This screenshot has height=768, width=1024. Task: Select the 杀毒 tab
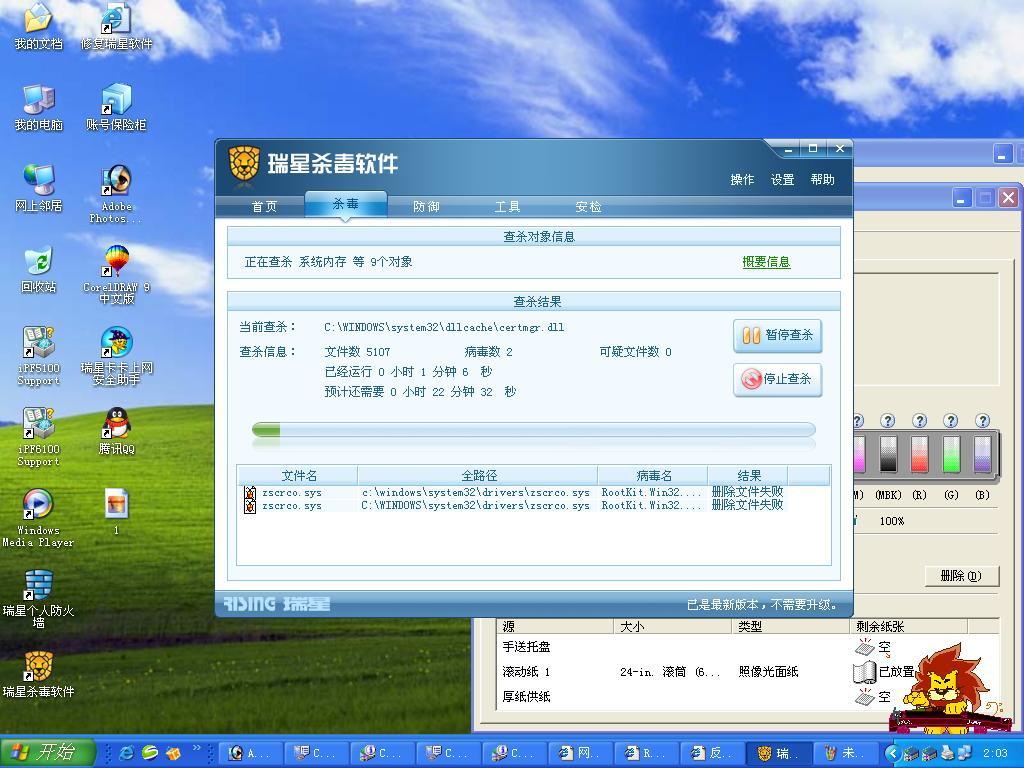point(345,204)
